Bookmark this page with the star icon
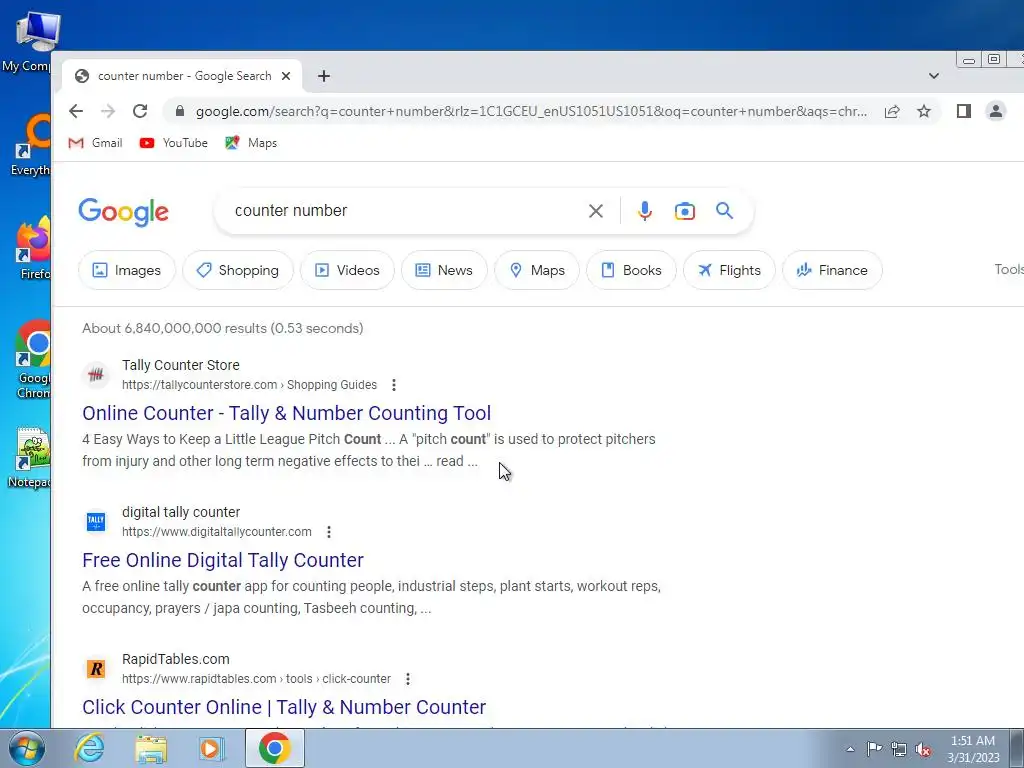Viewport: 1024px width, 768px height. point(923,111)
